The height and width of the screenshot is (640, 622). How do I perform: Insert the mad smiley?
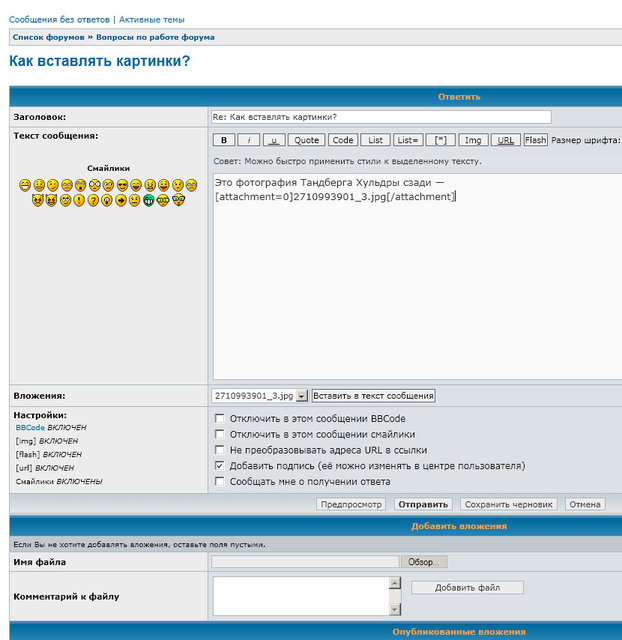coord(150,185)
